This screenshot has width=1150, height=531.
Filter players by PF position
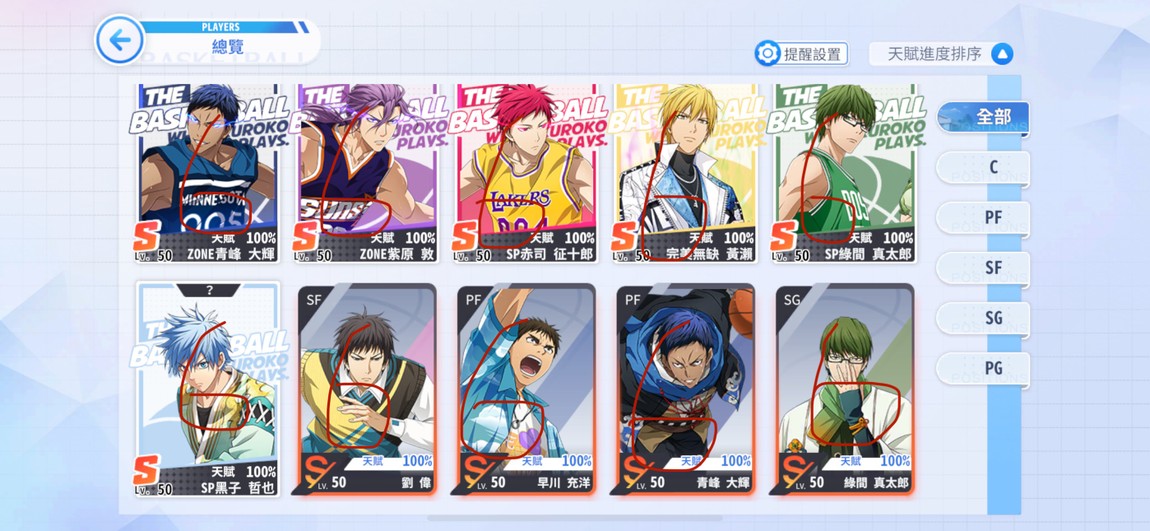click(x=983, y=218)
